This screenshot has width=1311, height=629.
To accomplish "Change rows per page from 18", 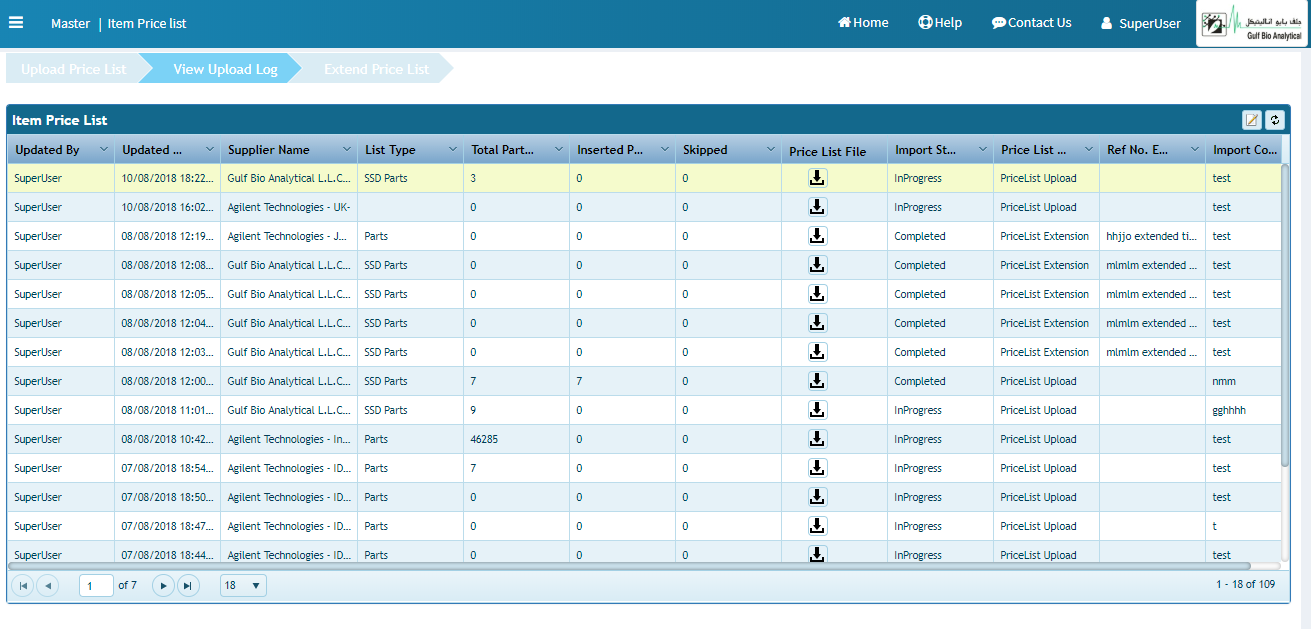I will click(x=243, y=585).
